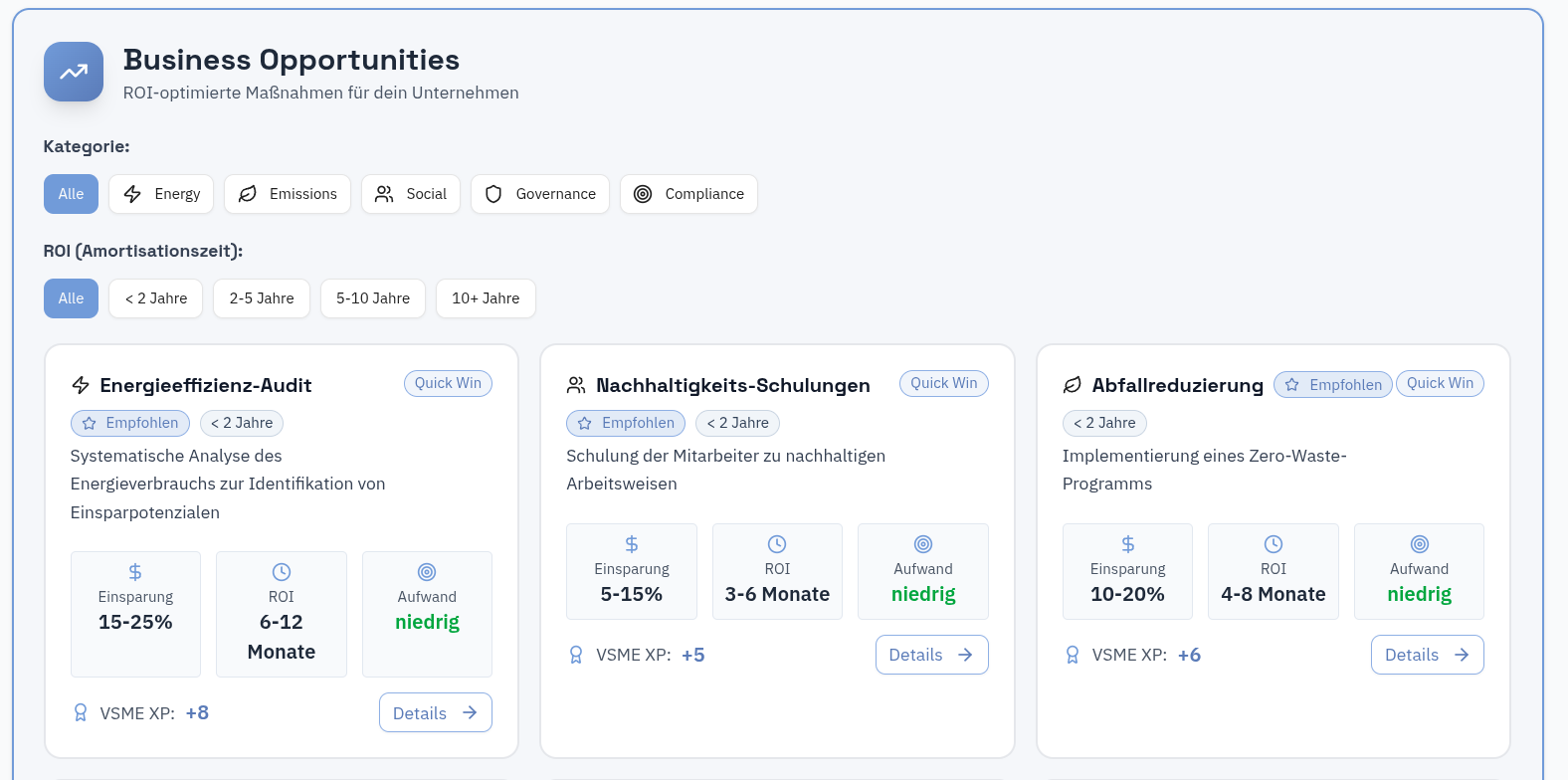
Task: Open Details for Abfallreduzierung
Action: (1428, 655)
